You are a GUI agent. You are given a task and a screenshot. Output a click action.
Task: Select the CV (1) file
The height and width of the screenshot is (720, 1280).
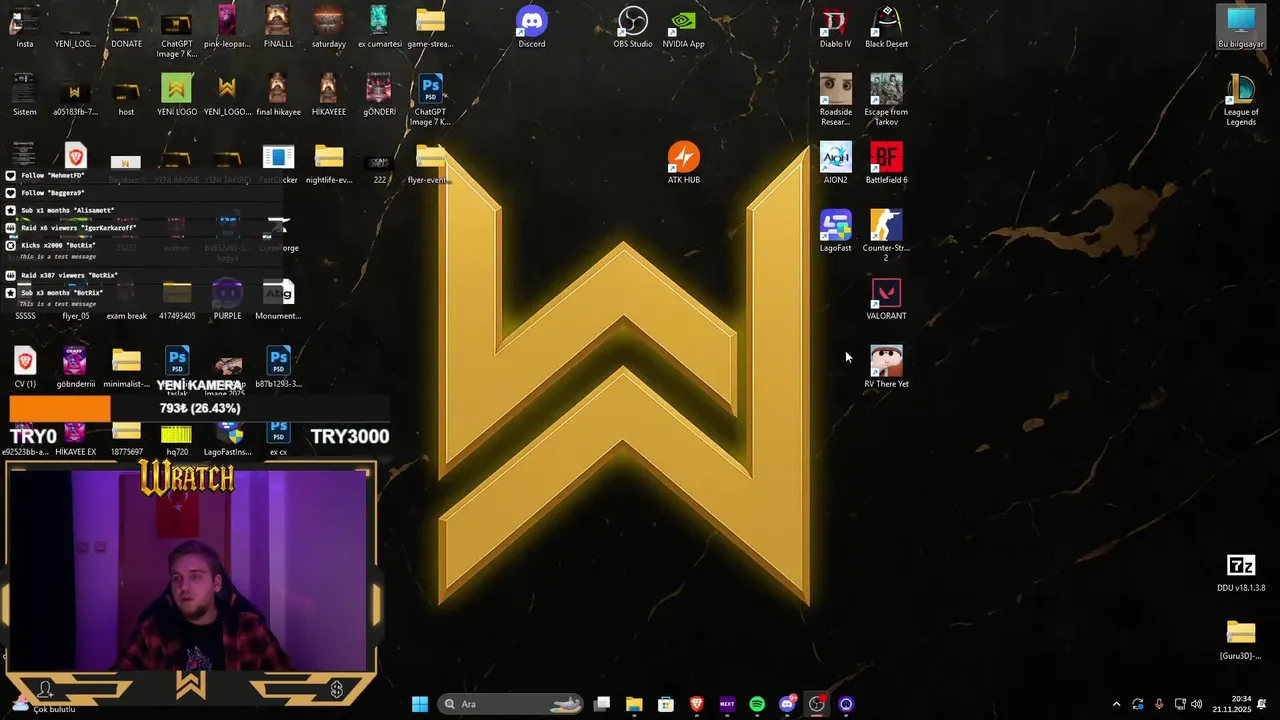pyautogui.click(x=25, y=367)
